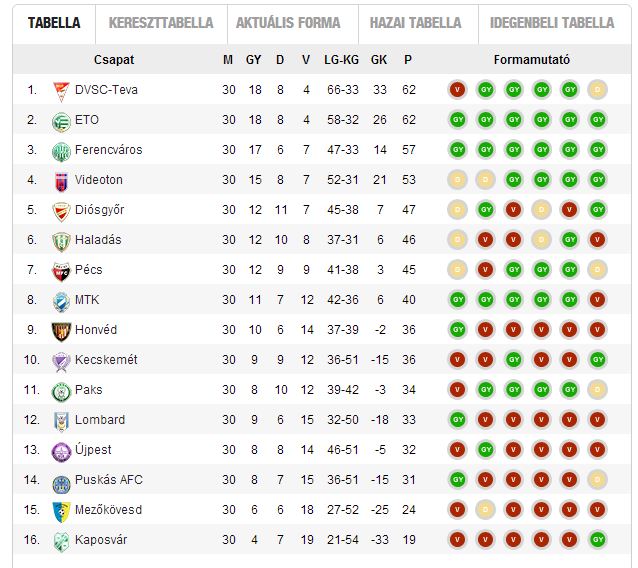This screenshot has height=568, width=638.
Task: Click the Haladás team name link
Action: click(x=98, y=240)
